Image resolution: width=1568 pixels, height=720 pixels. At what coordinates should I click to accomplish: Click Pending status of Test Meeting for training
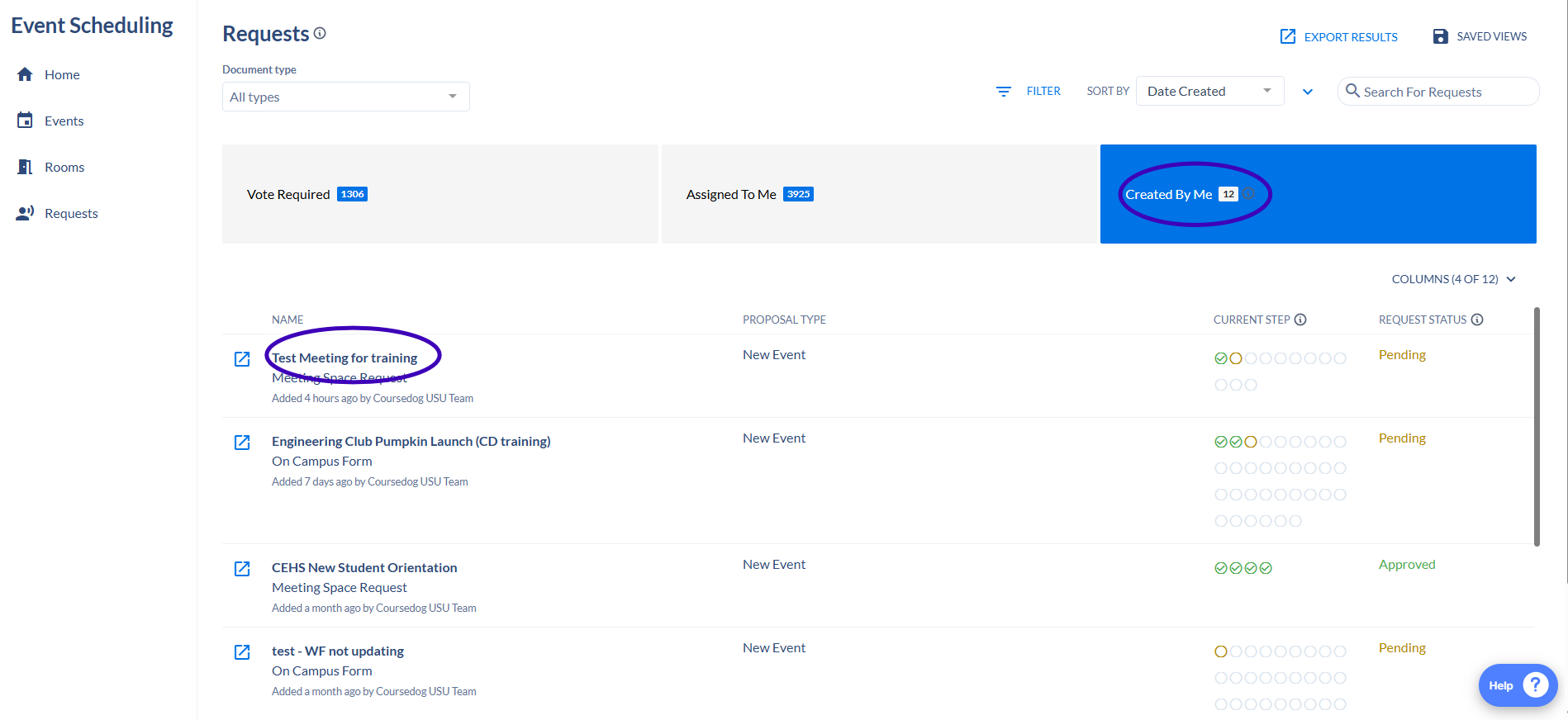click(x=1402, y=354)
